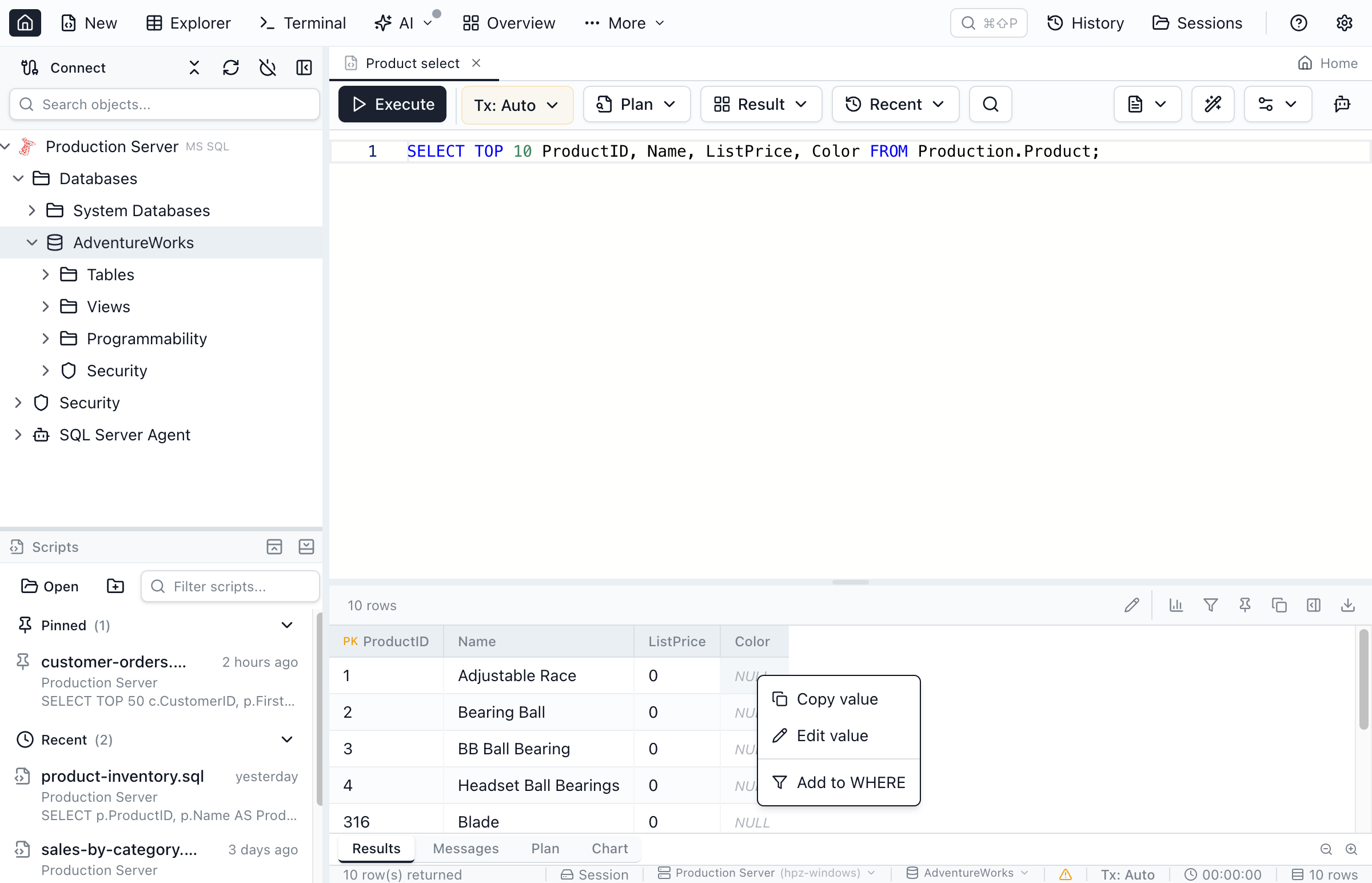Viewport: 1372px width, 883px height.
Task: Select Edit value from context menu
Action: (x=839, y=735)
